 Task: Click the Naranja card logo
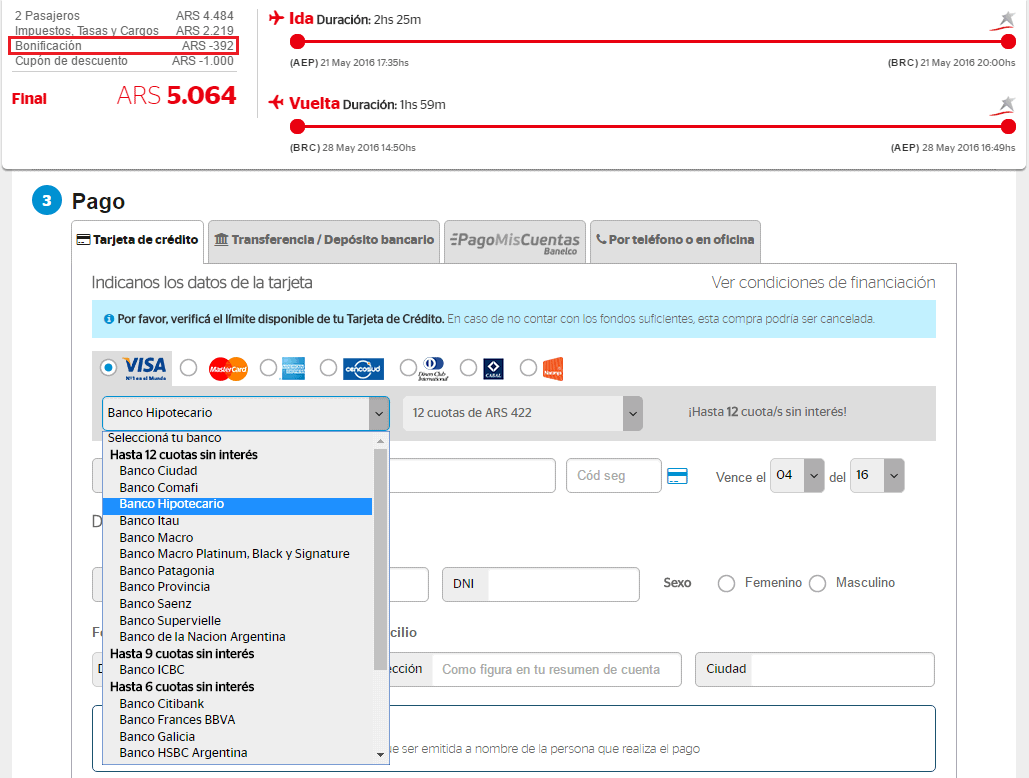tap(553, 369)
